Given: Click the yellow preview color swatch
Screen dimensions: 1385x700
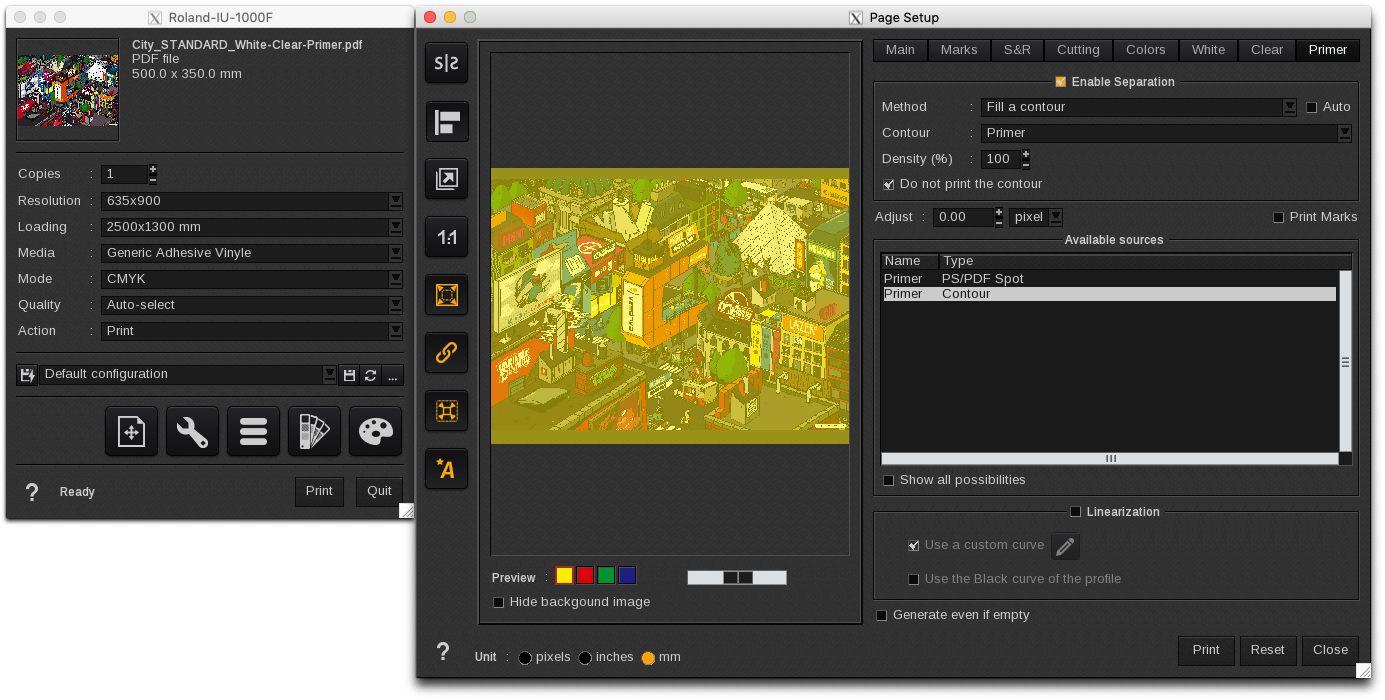Looking at the screenshot, I should click(x=563, y=575).
